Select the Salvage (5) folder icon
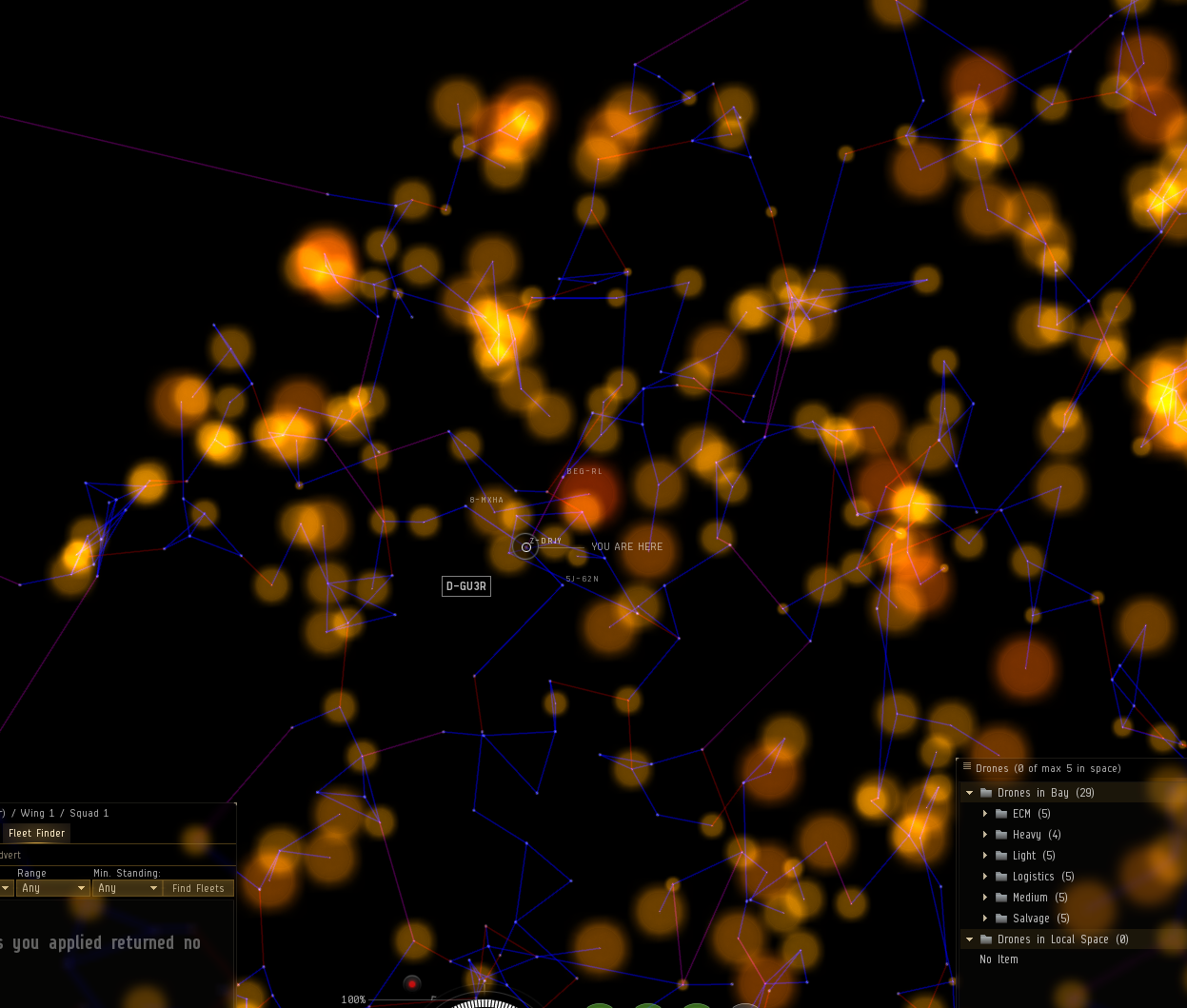Image resolution: width=1187 pixels, height=1008 pixels. click(1001, 919)
